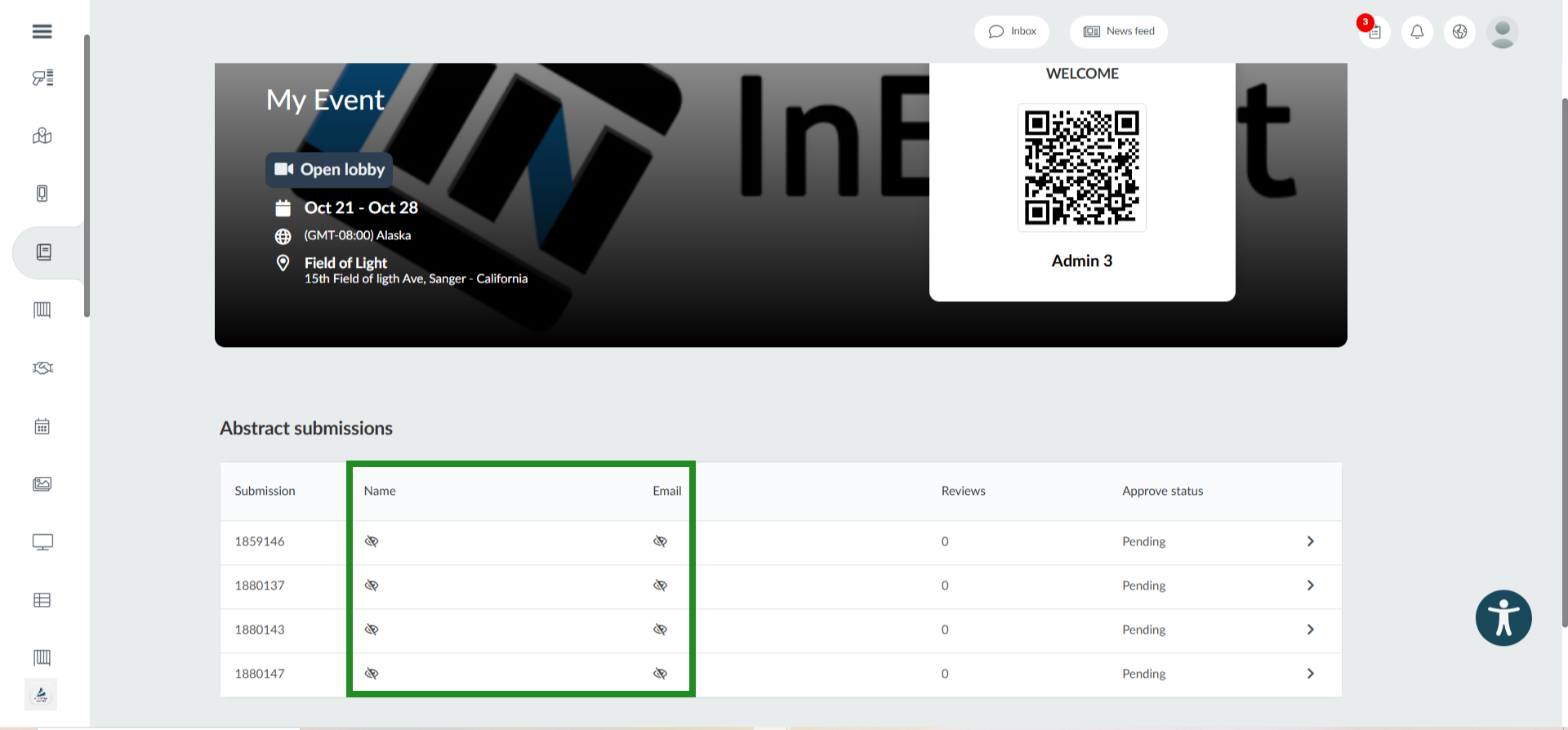Open the table rows sidebar icon
Screen dimensions: 1568x730
[42, 600]
